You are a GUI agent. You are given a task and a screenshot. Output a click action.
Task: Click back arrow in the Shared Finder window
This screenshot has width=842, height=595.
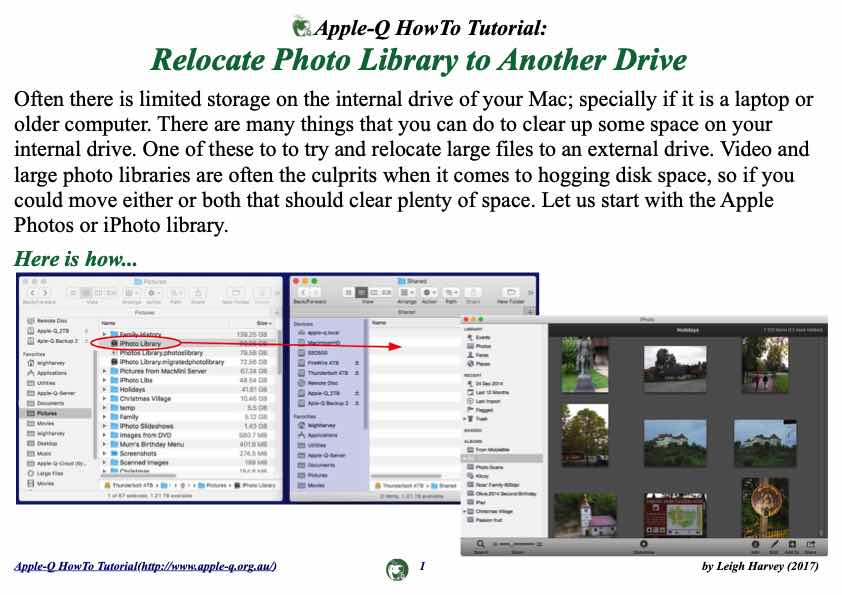coord(303,292)
